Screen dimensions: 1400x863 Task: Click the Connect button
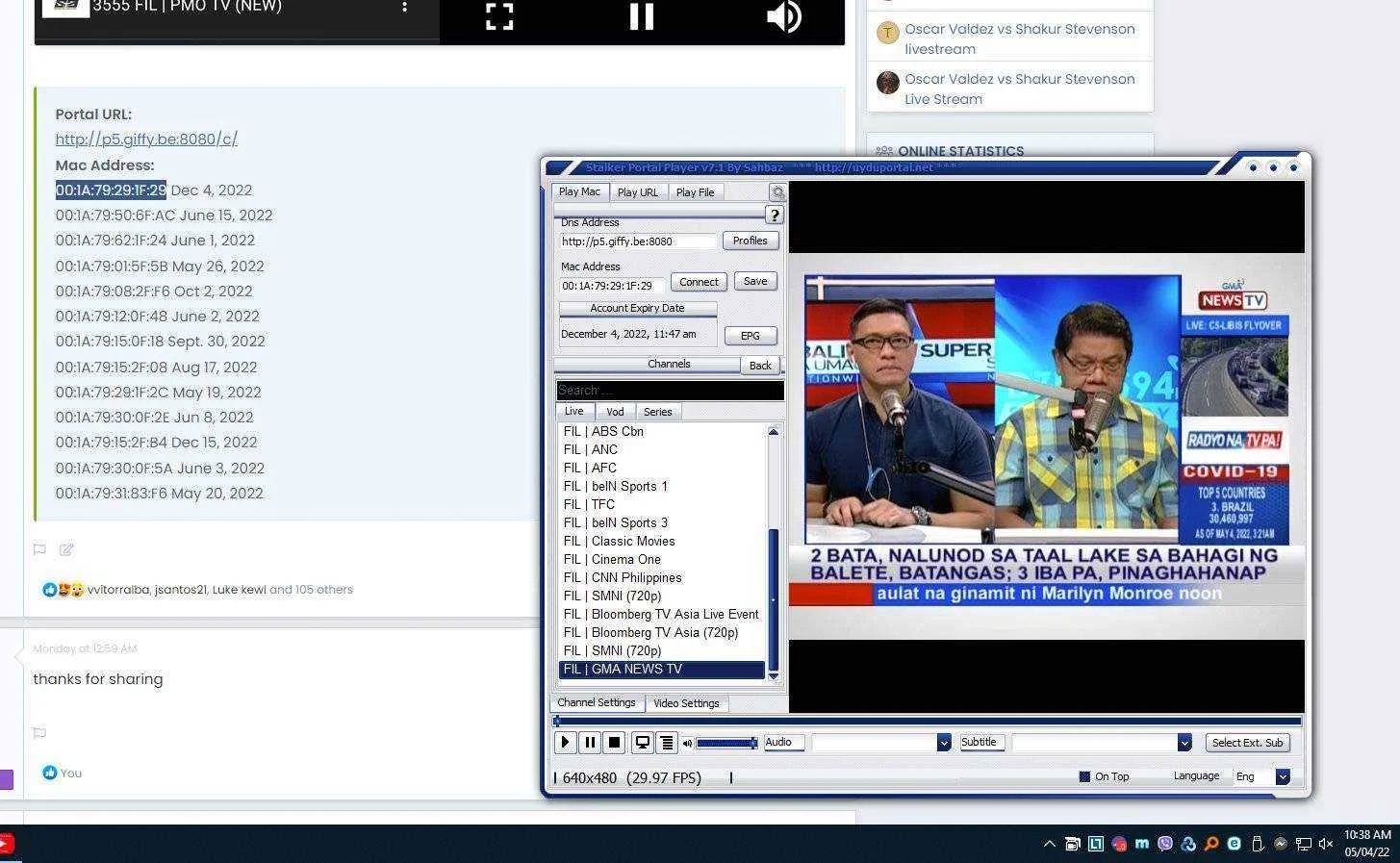coord(699,282)
